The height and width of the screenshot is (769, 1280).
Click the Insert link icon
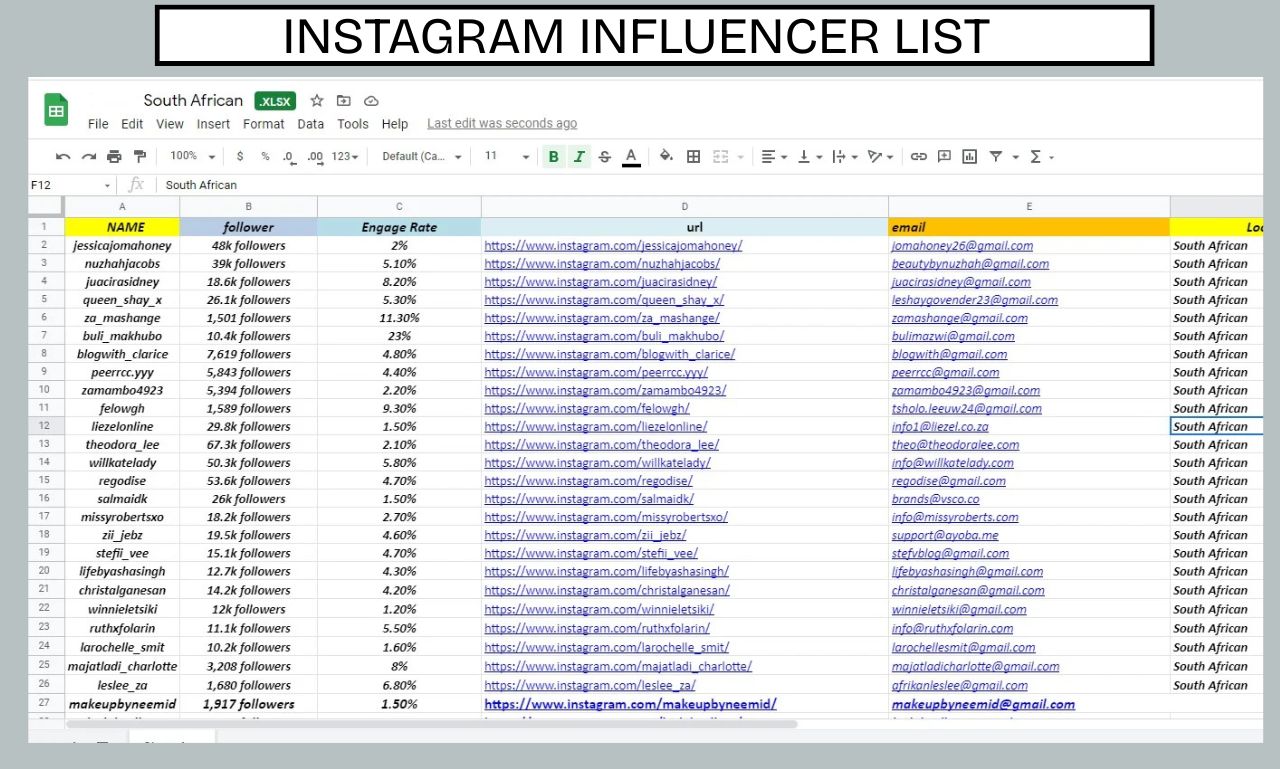coord(919,156)
